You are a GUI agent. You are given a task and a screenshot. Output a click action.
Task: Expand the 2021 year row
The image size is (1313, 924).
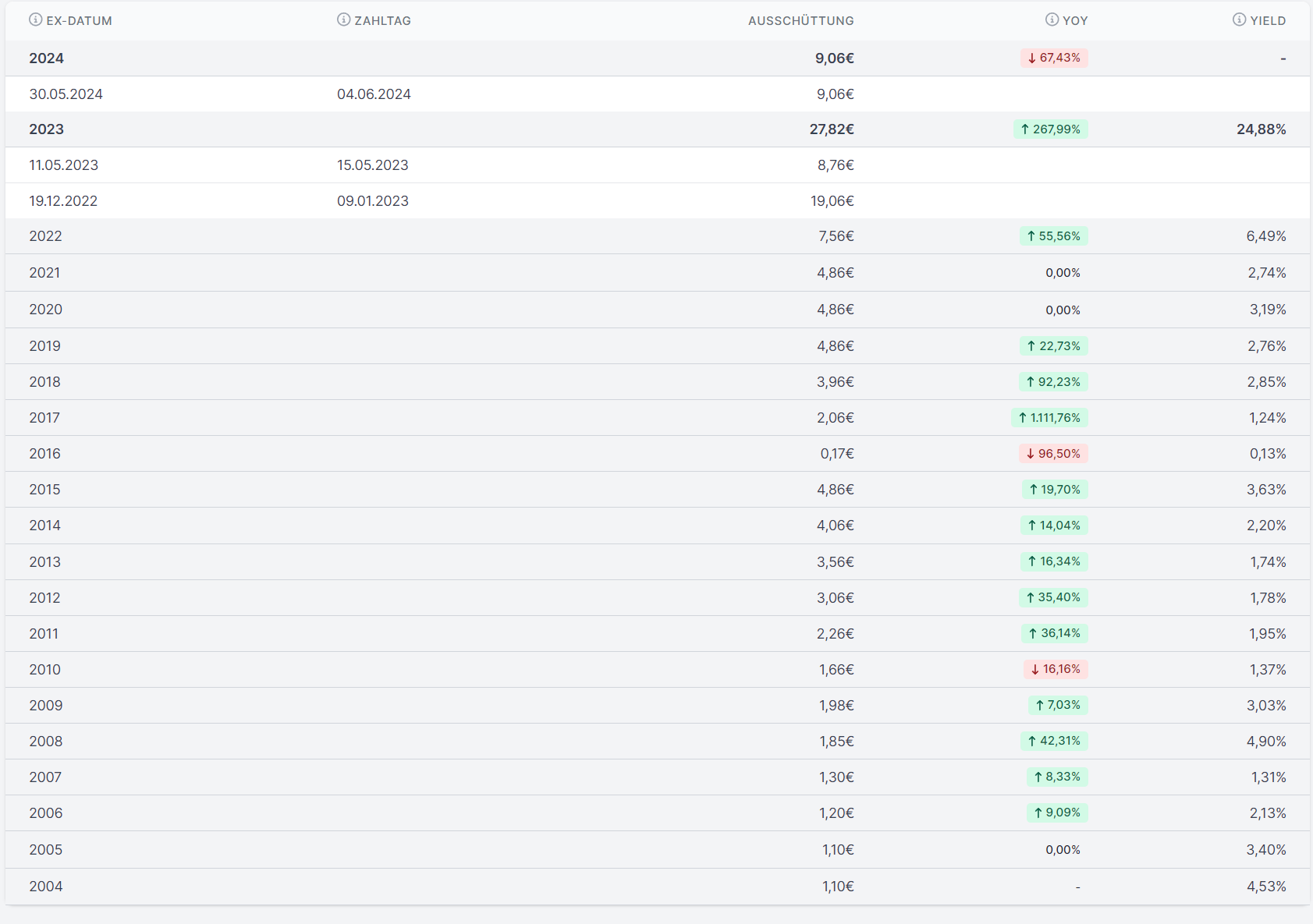pyautogui.click(x=657, y=273)
